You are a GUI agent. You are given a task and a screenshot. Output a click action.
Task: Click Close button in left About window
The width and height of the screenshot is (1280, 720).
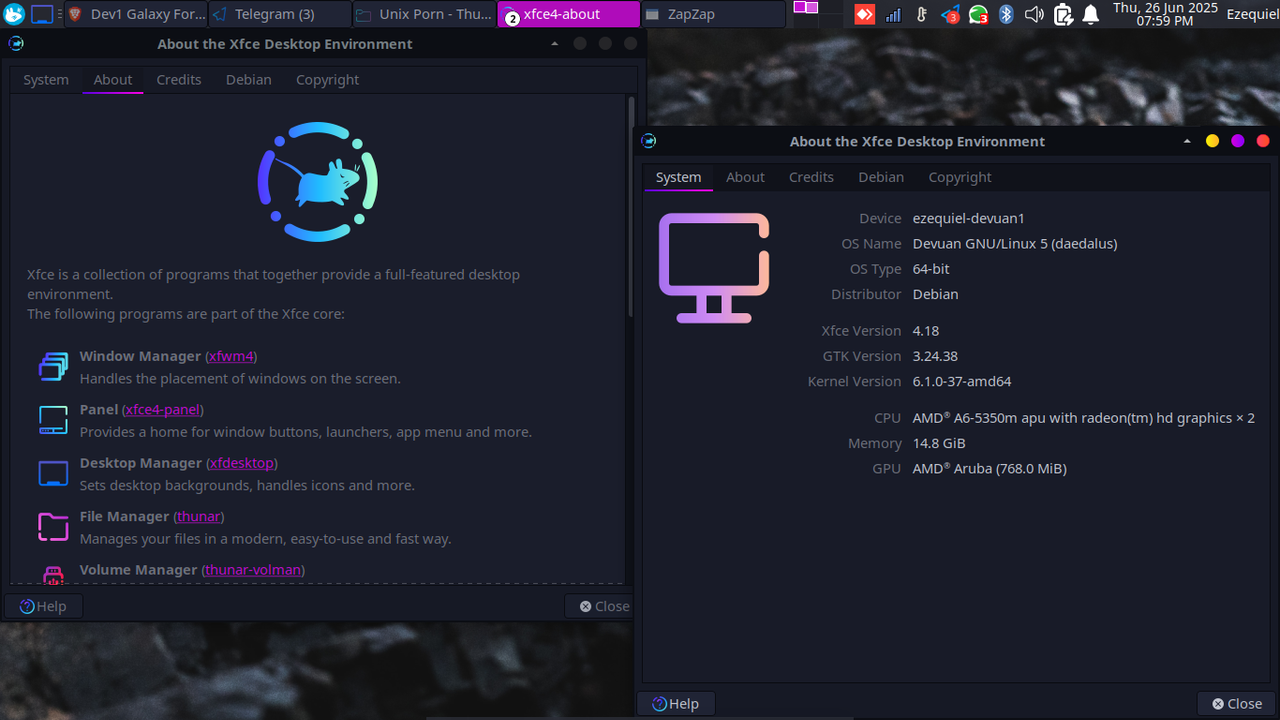click(x=603, y=606)
